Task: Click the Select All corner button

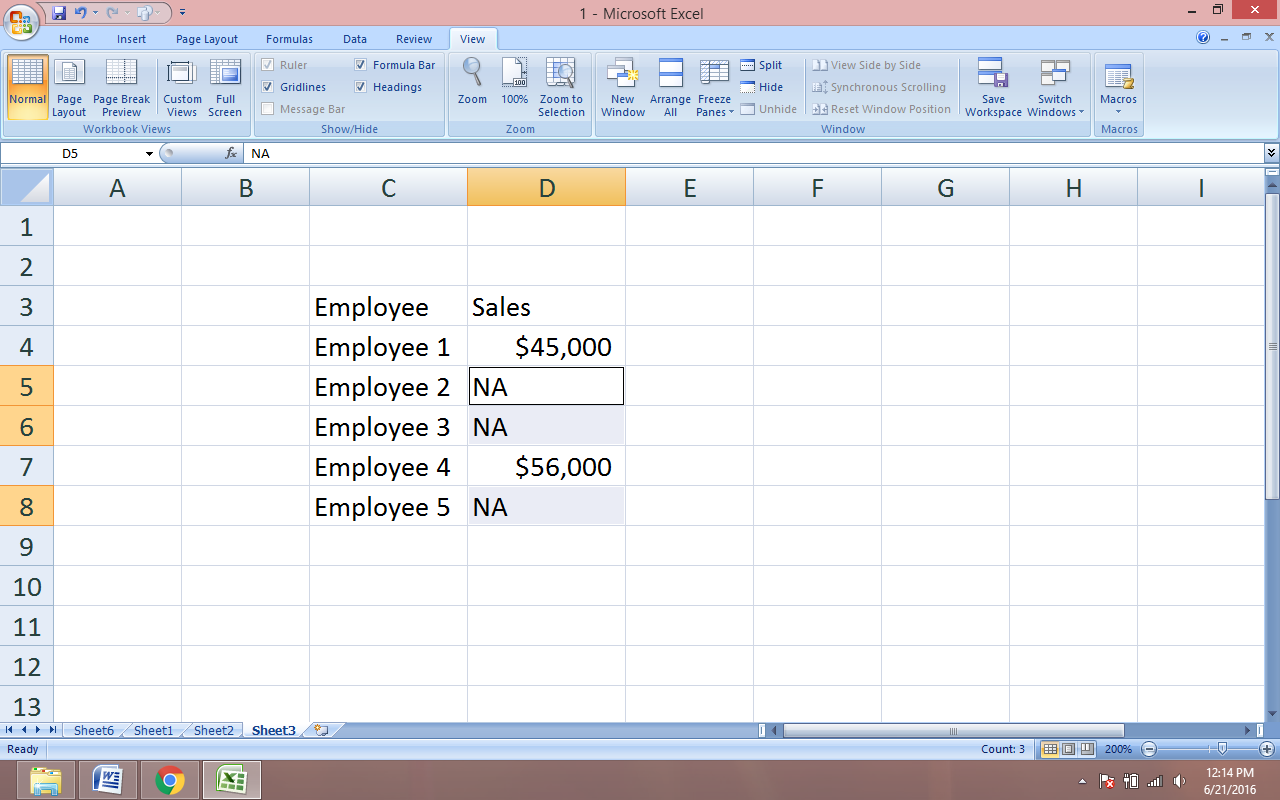Action: click(26, 187)
